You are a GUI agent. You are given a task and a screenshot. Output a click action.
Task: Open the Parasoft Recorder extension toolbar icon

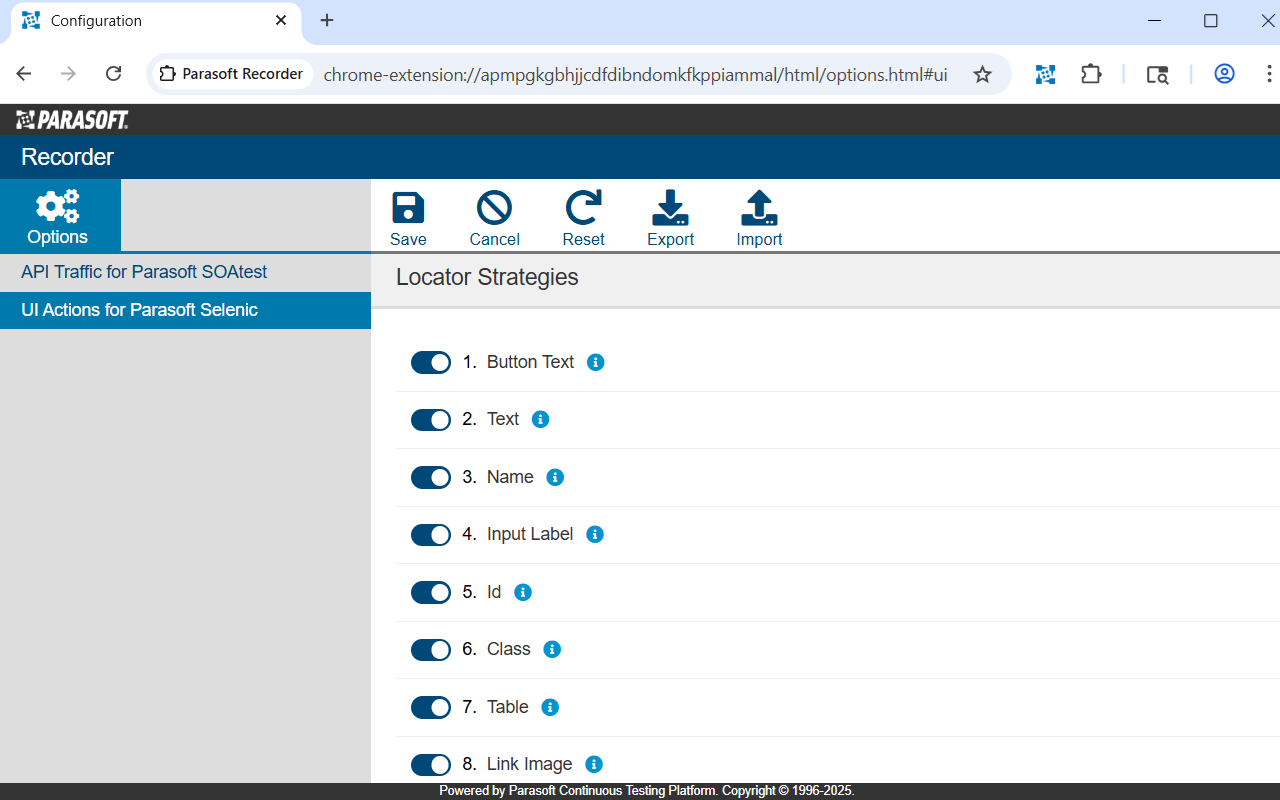click(x=1045, y=74)
